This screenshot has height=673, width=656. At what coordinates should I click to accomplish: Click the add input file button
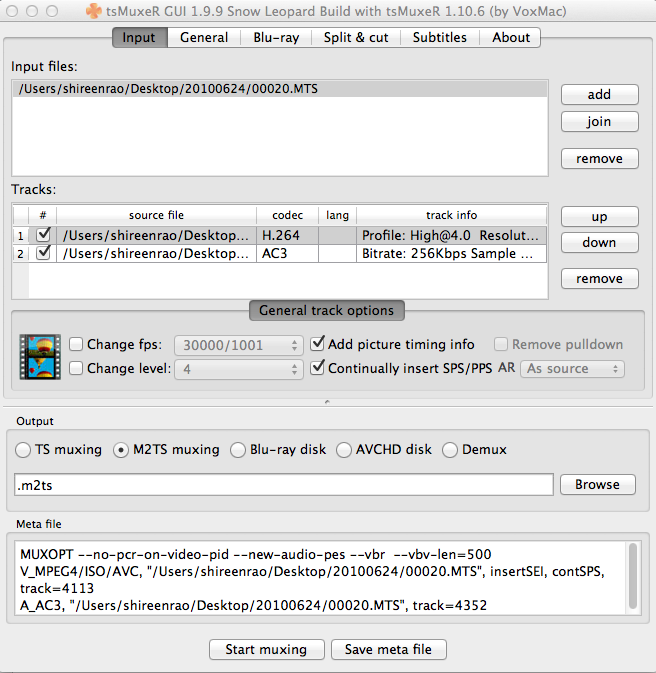[599, 95]
